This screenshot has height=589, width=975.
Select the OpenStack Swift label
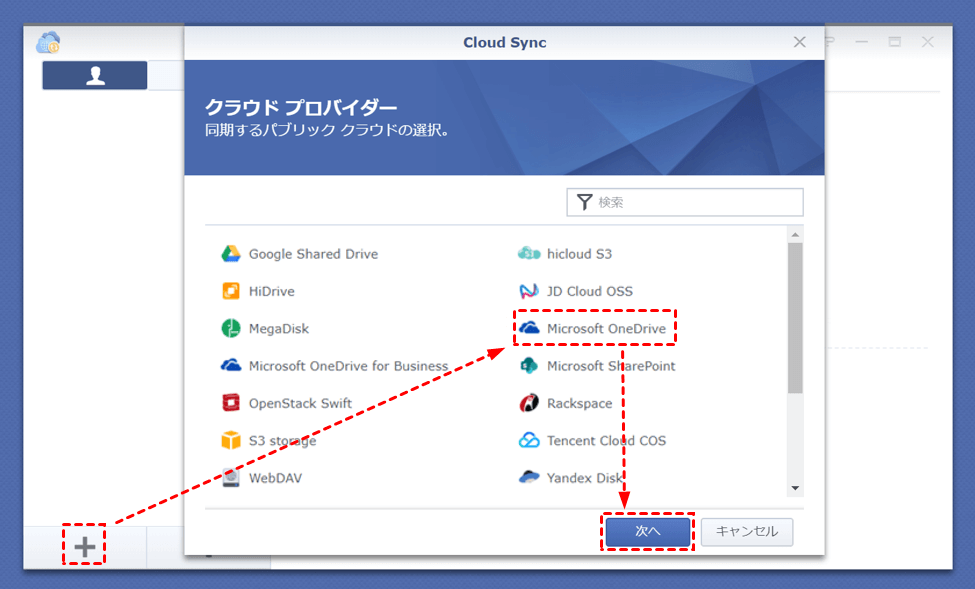[x=300, y=403]
